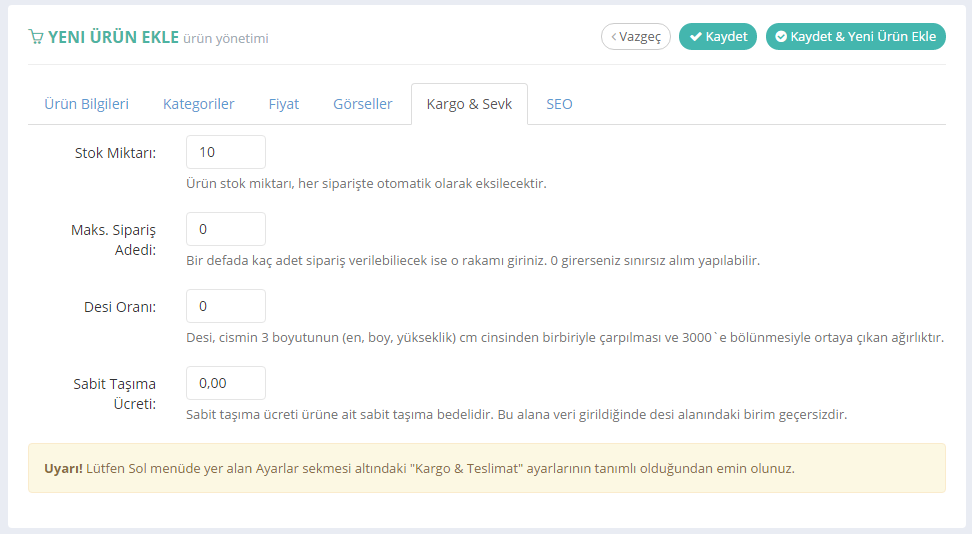Click the shopping cart icon beside Yeni Ürün Ekle

coord(36,37)
